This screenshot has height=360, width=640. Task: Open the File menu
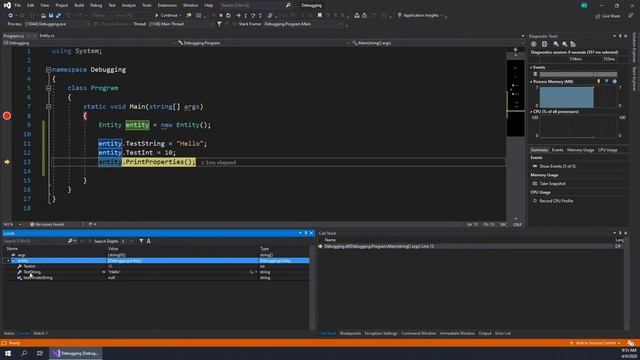pos(18,5)
